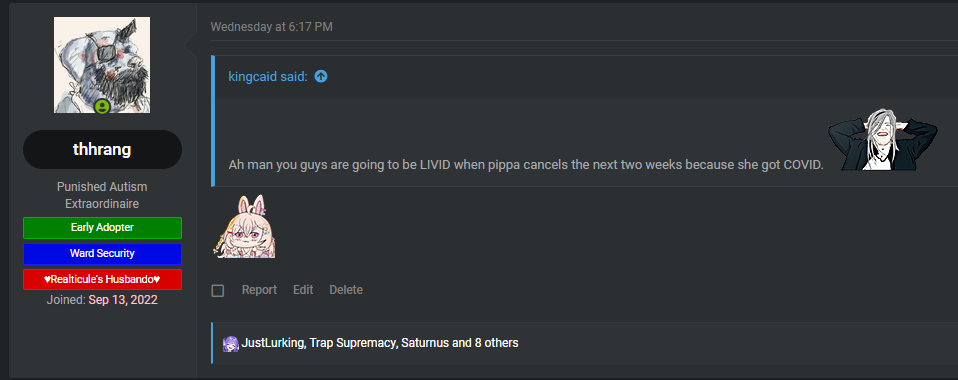The height and width of the screenshot is (380, 958).
Task: Show the '8 others' who reacted
Action: [496, 343]
